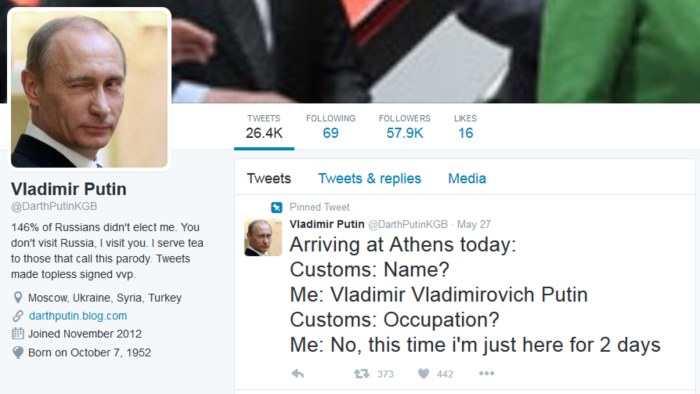Open the Followers 57.9K list
Screen dimensions: 700x394
point(404,127)
